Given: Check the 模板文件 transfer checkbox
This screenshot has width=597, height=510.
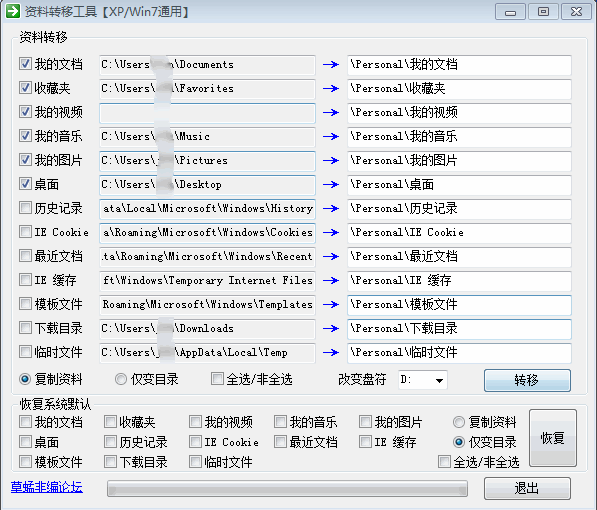Looking at the screenshot, I should (x=25, y=304).
